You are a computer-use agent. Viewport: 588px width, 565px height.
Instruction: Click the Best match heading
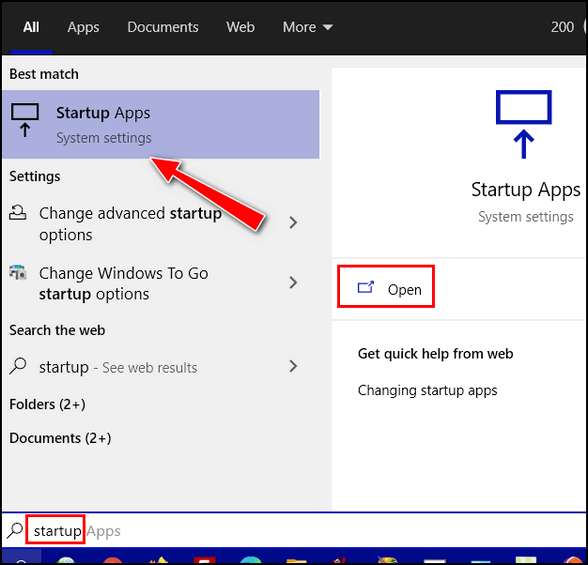[x=44, y=74]
